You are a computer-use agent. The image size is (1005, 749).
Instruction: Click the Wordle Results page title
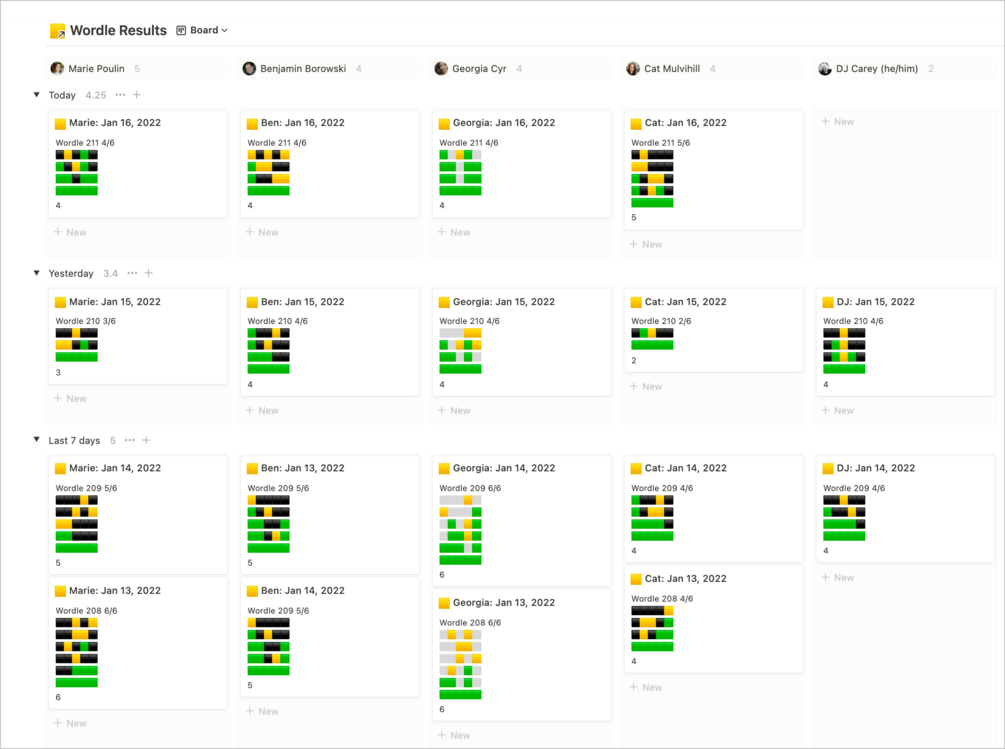(x=118, y=30)
